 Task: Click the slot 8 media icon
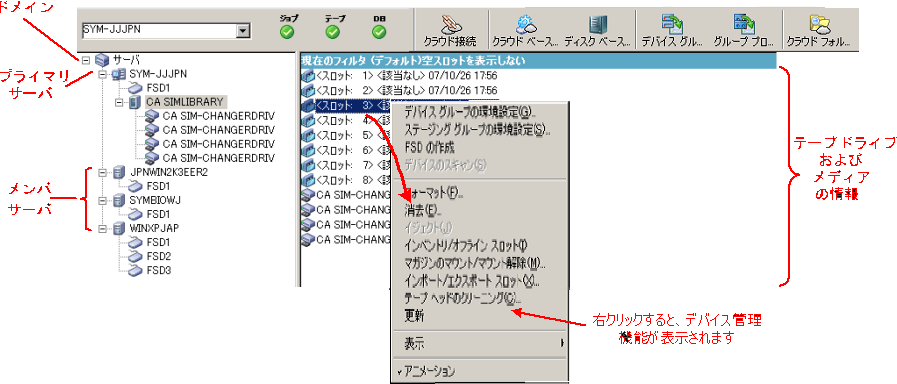pos(308,180)
